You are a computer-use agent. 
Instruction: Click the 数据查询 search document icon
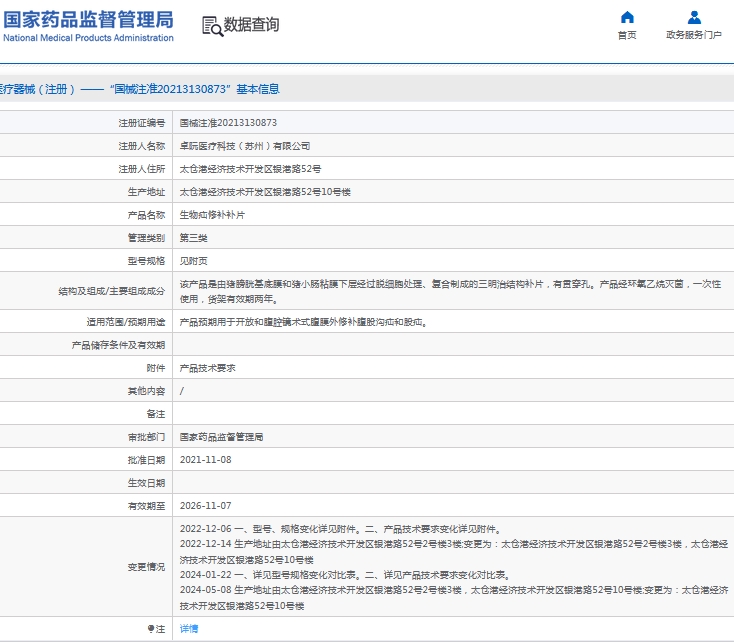point(212,26)
